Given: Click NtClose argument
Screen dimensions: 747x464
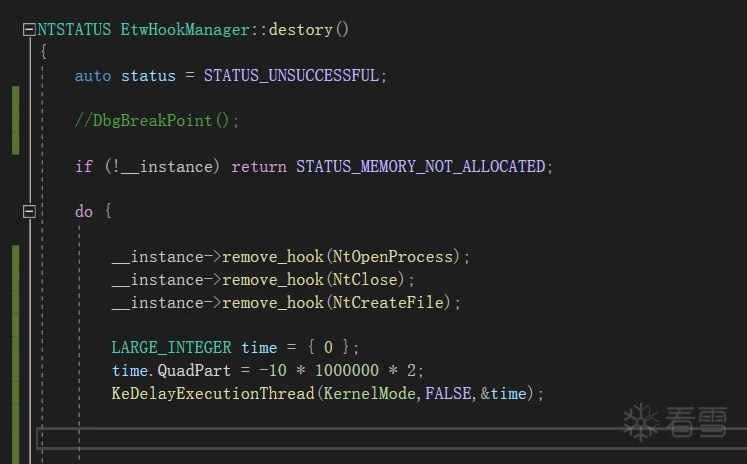Looking at the screenshot, I should coord(365,280).
